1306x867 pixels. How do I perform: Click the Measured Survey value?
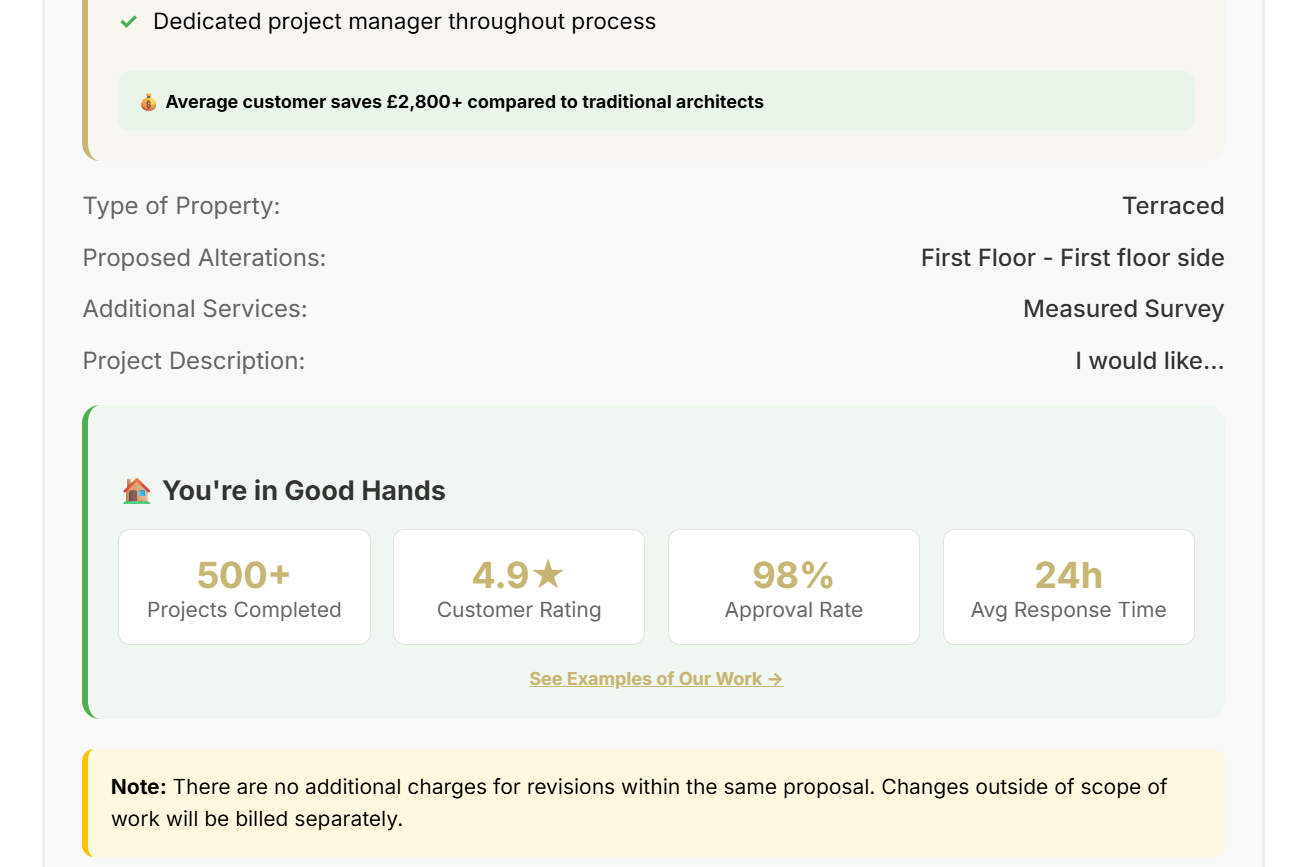[x=1123, y=309]
